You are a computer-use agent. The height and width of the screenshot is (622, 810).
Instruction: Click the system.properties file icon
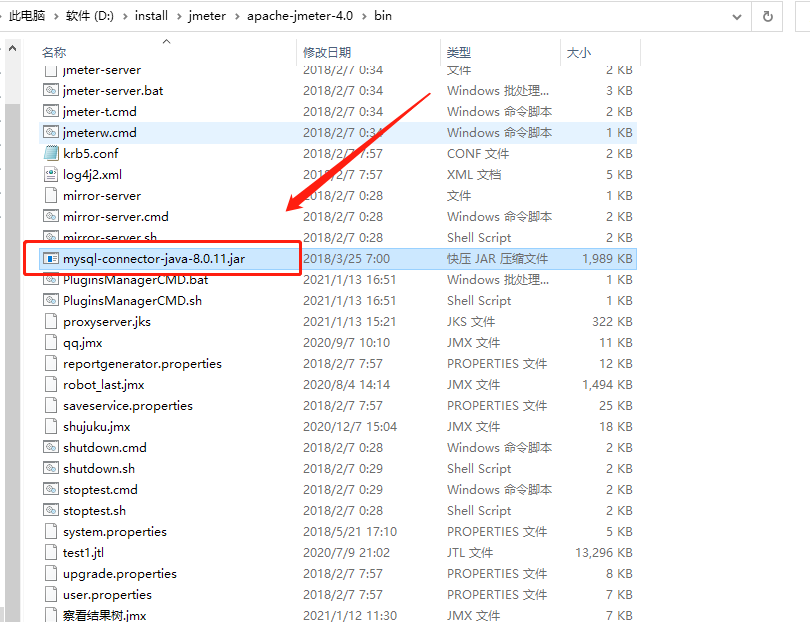51,532
